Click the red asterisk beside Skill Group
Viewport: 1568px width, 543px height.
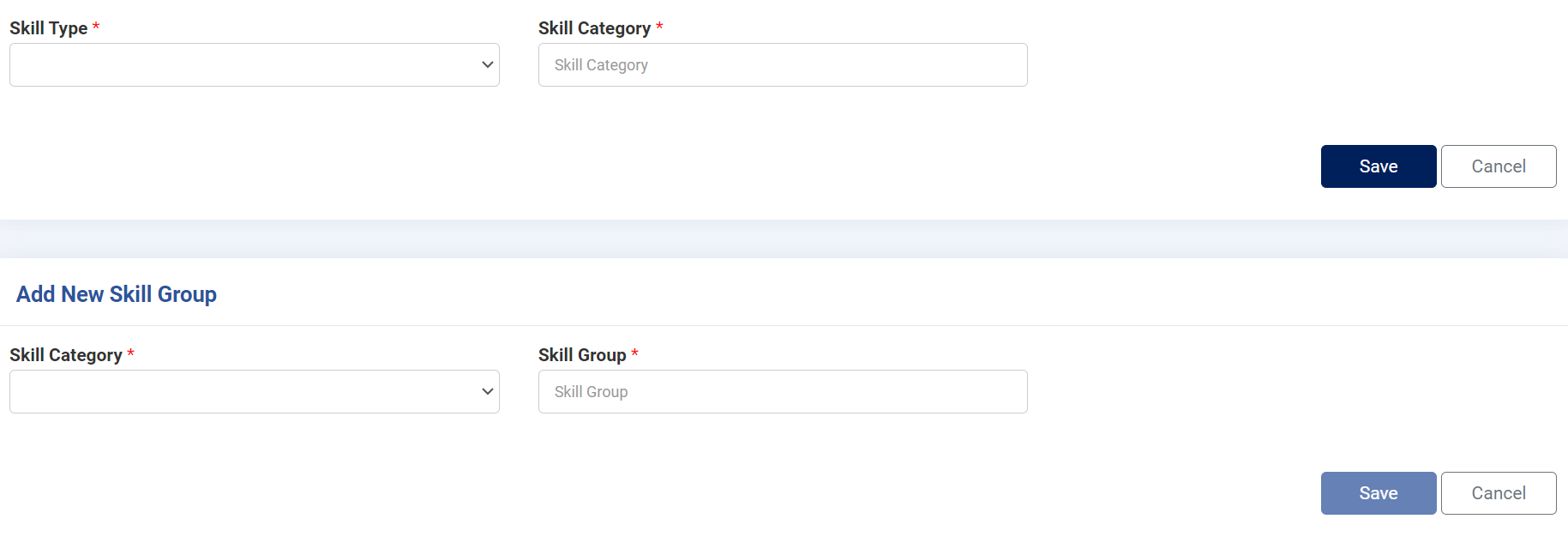[634, 353]
